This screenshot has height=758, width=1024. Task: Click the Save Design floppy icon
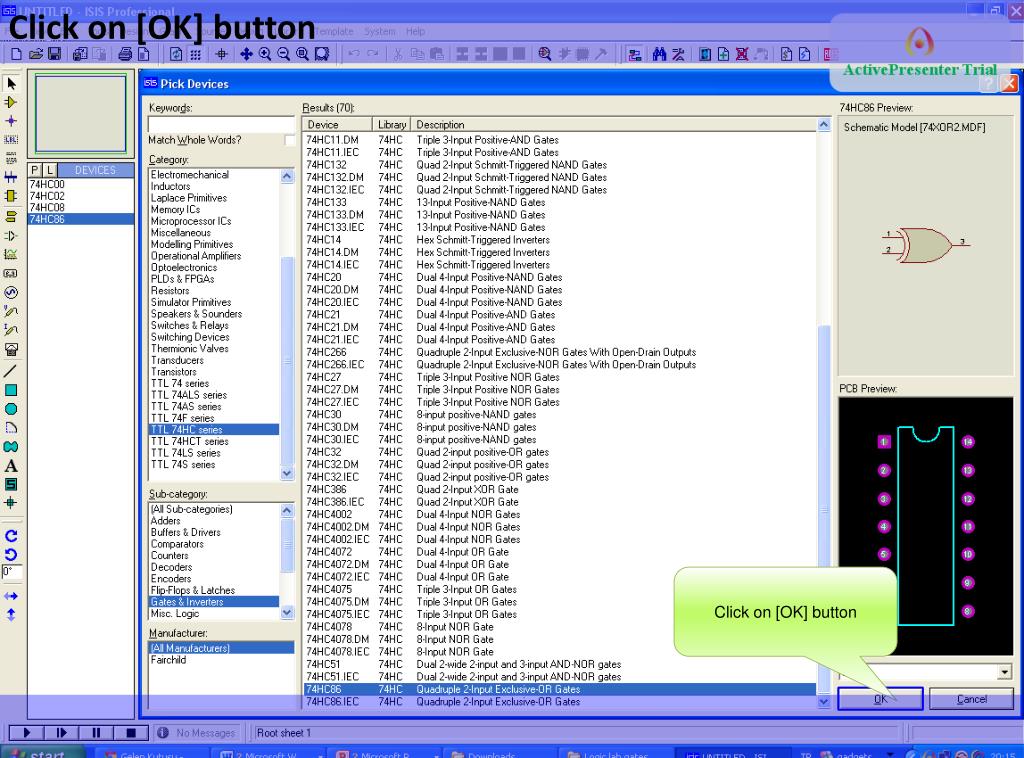[x=55, y=54]
